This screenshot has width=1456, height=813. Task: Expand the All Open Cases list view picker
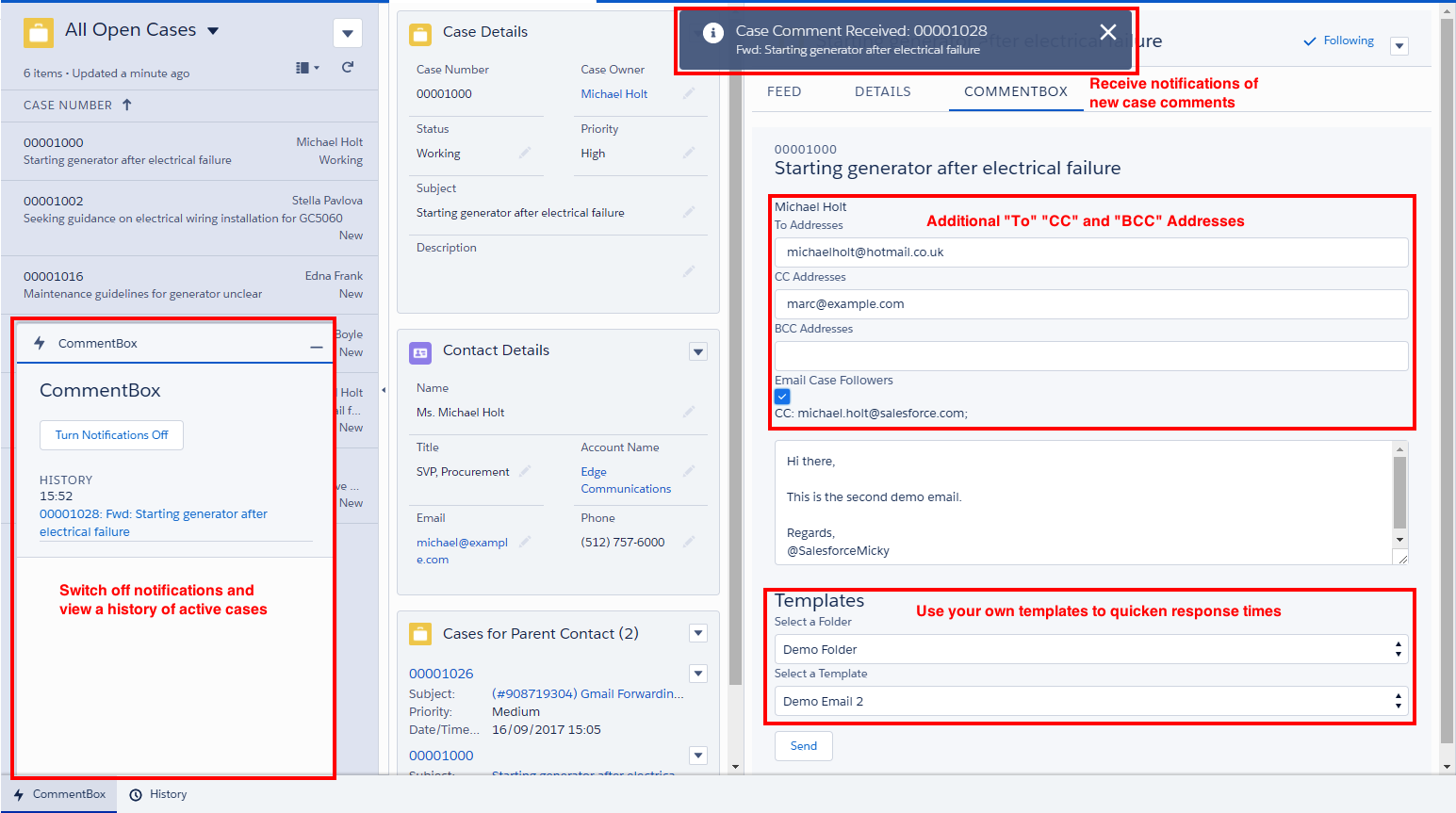point(213,31)
